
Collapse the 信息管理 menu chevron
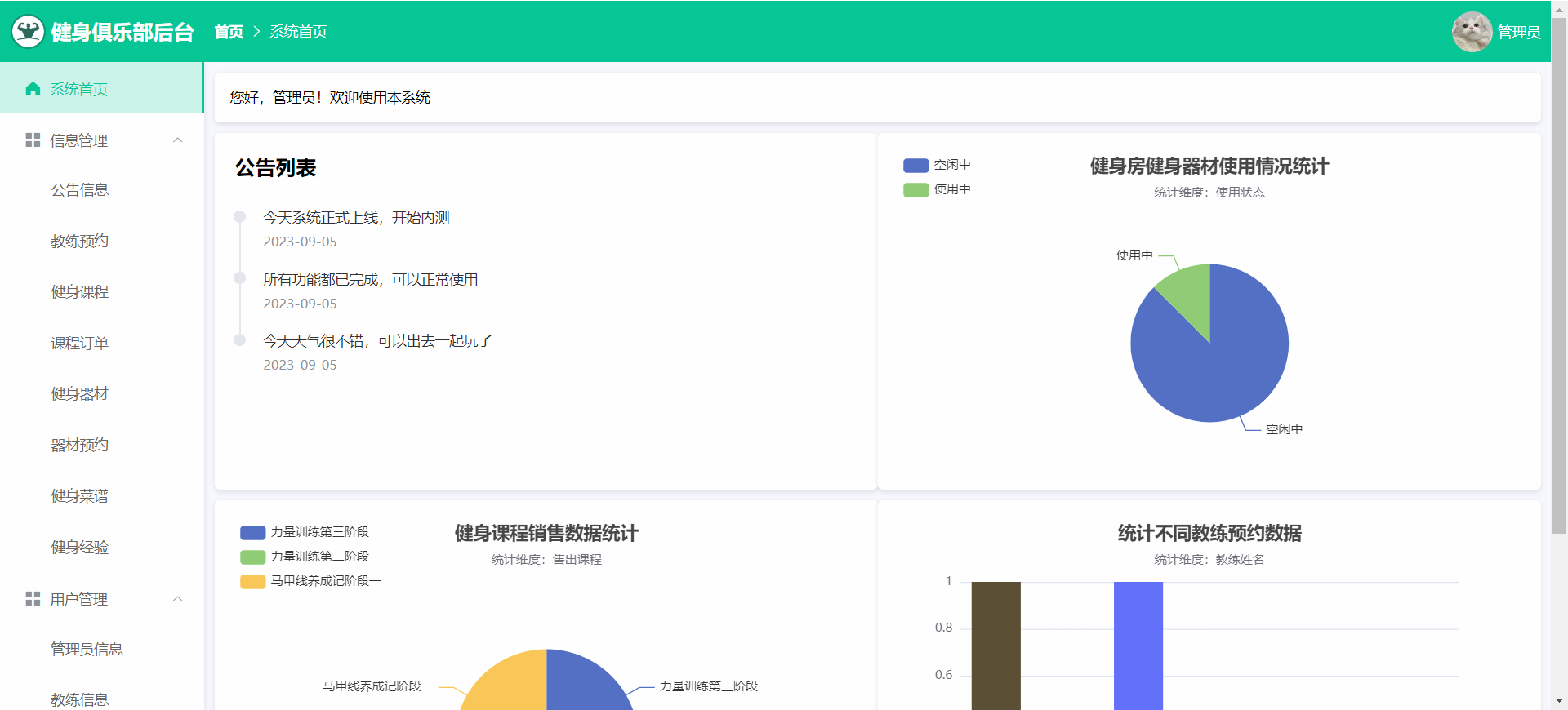click(x=177, y=140)
